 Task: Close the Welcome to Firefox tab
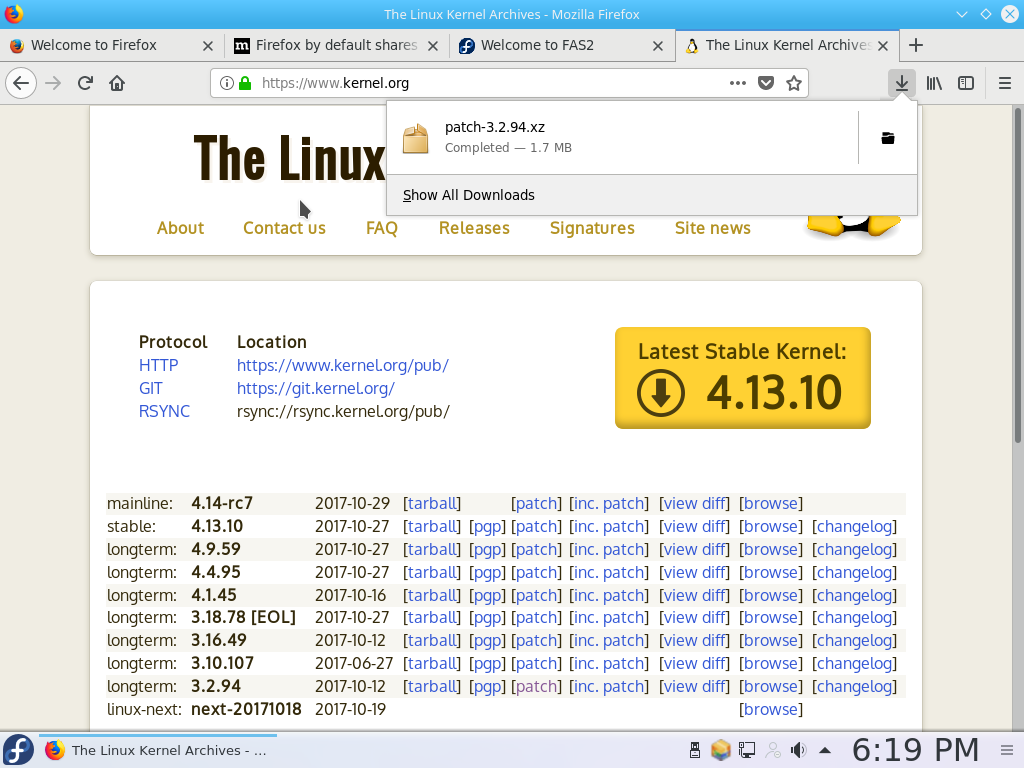[208, 46]
